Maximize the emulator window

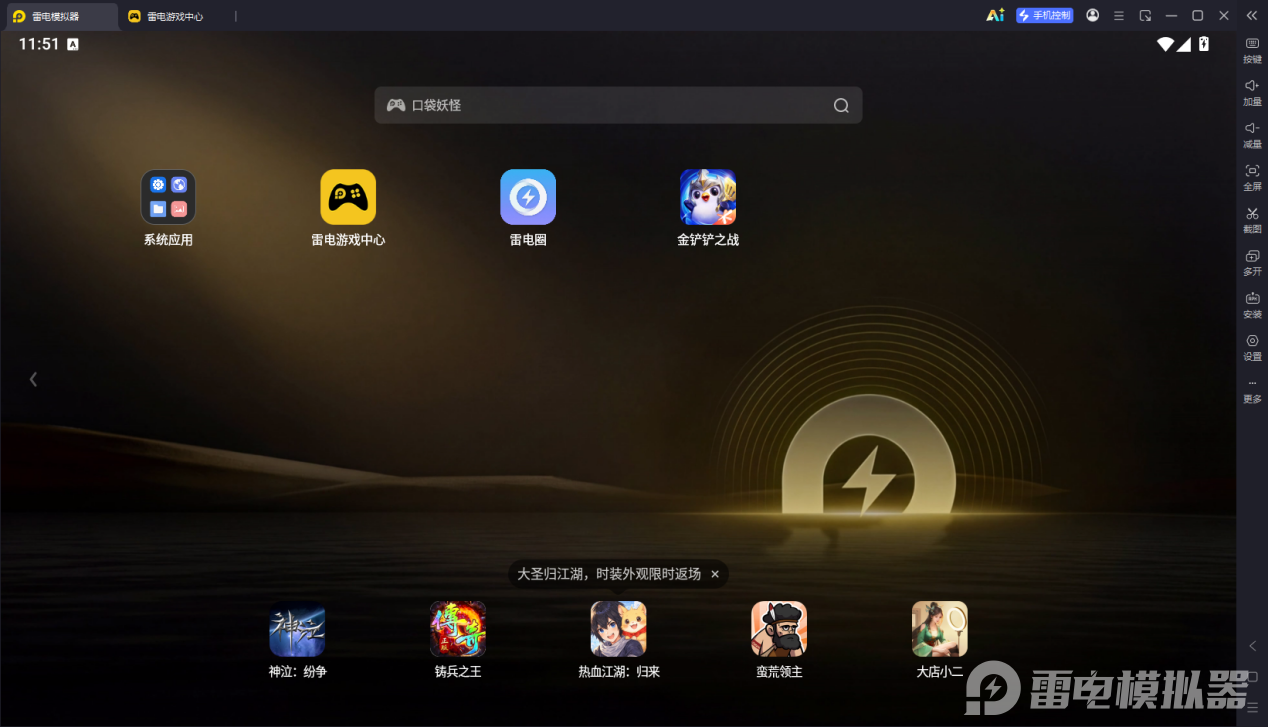tap(1198, 15)
